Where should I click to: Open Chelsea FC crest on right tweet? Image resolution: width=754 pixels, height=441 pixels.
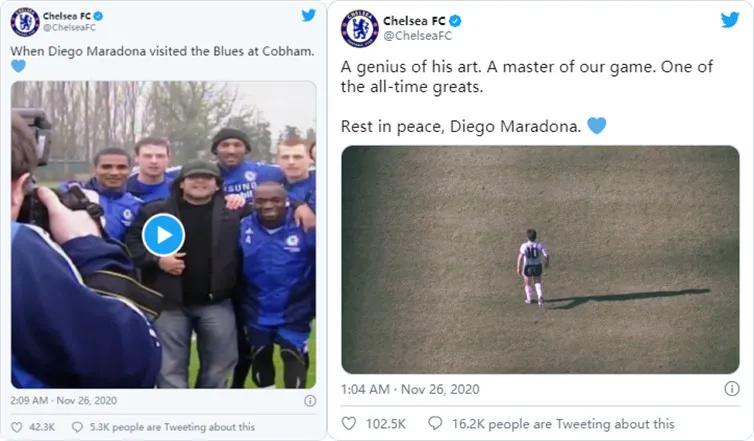point(359,27)
